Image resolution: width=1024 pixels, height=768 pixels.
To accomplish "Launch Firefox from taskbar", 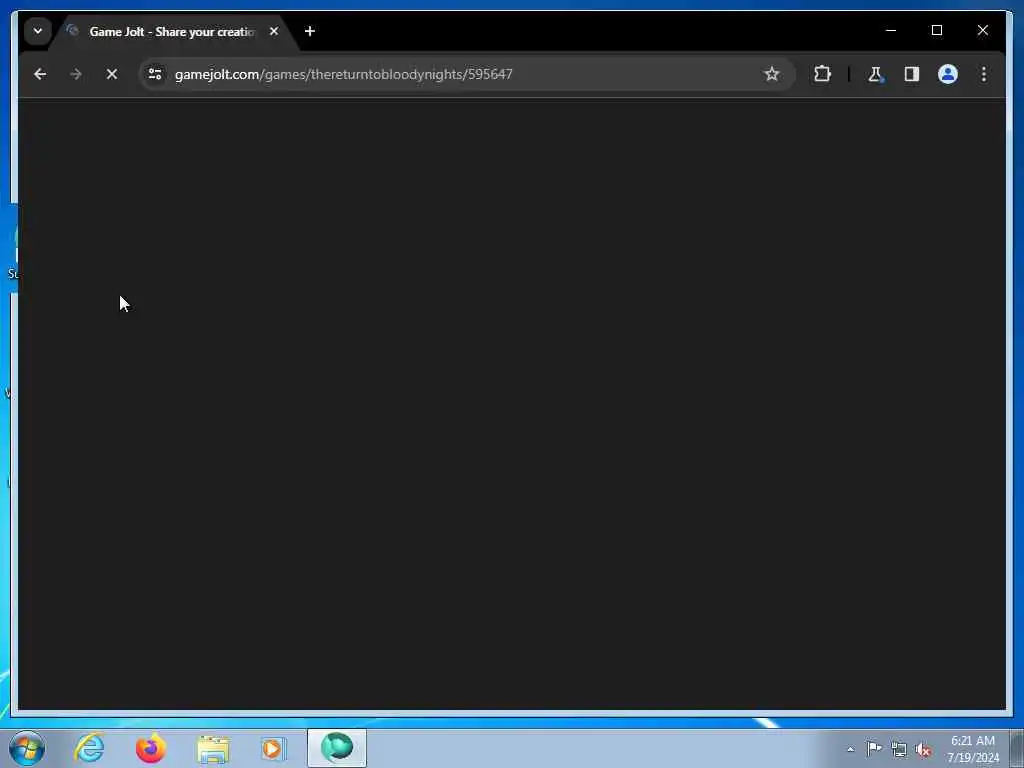I will point(151,748).
